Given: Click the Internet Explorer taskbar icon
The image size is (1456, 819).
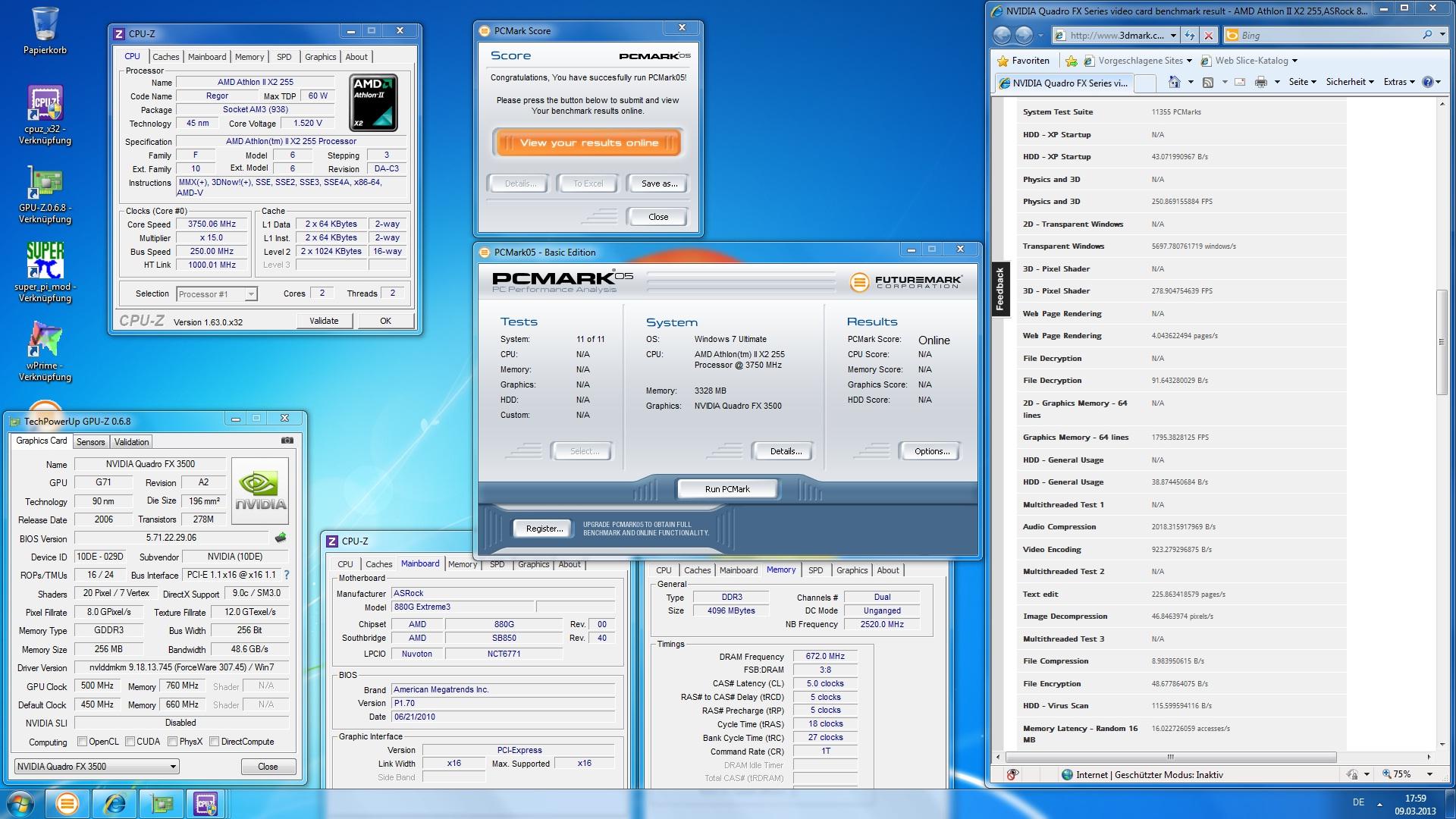Looking at the screenshot, I should coord(115,804).
